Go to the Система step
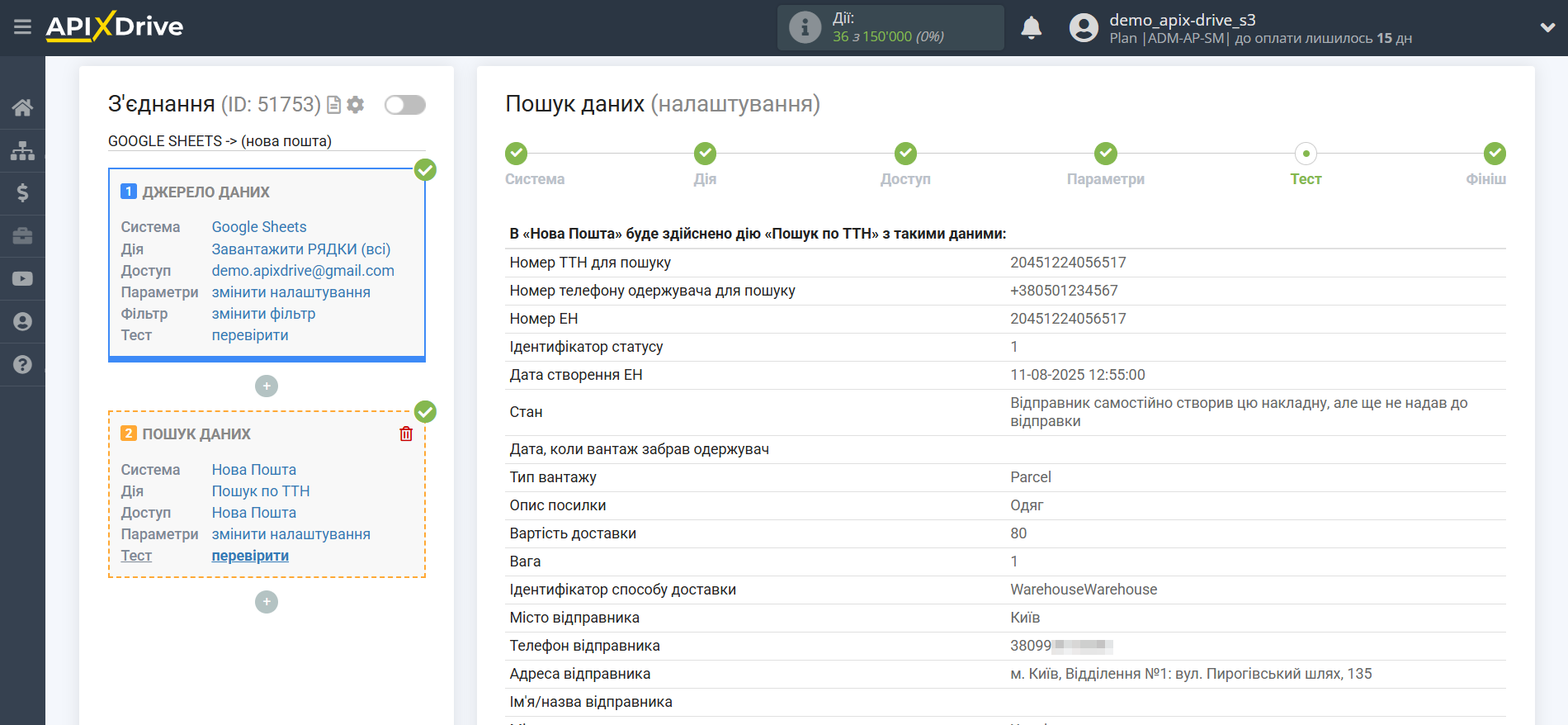 click(517, 154)
